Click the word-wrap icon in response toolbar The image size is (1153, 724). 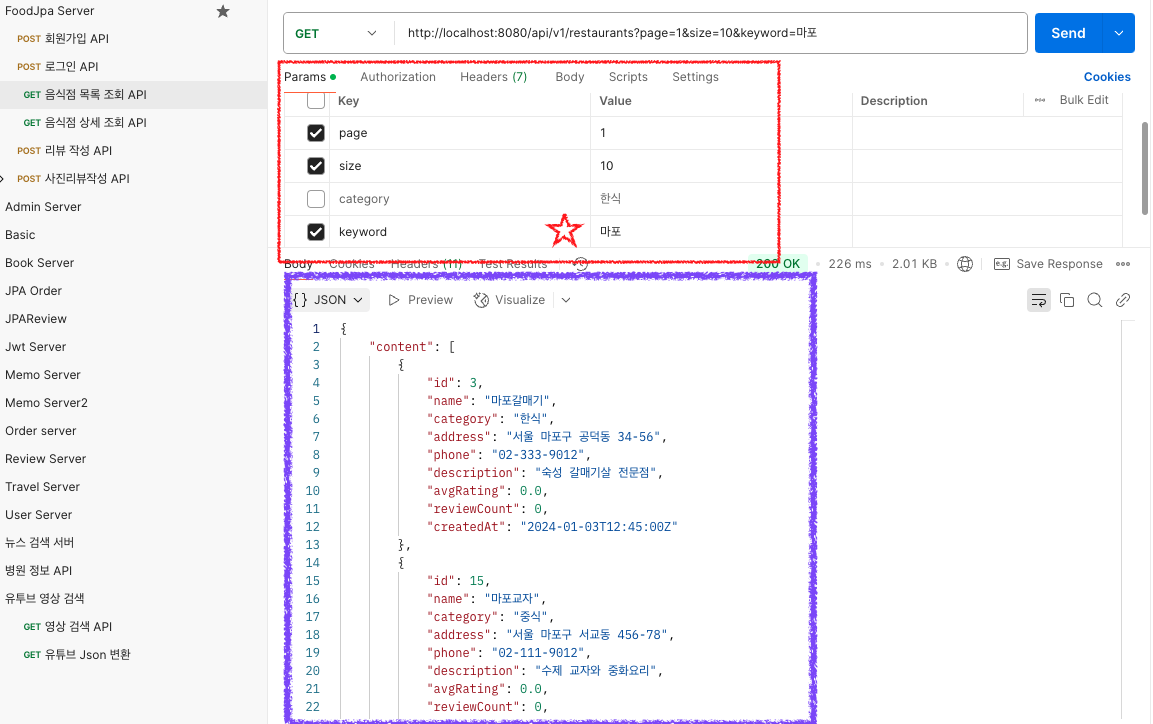(1038, 300)
